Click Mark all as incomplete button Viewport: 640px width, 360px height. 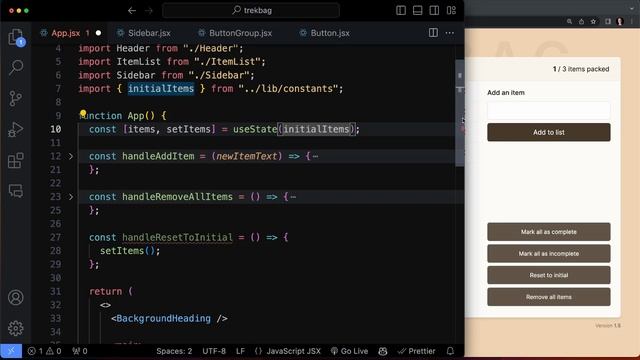(549, 253)
